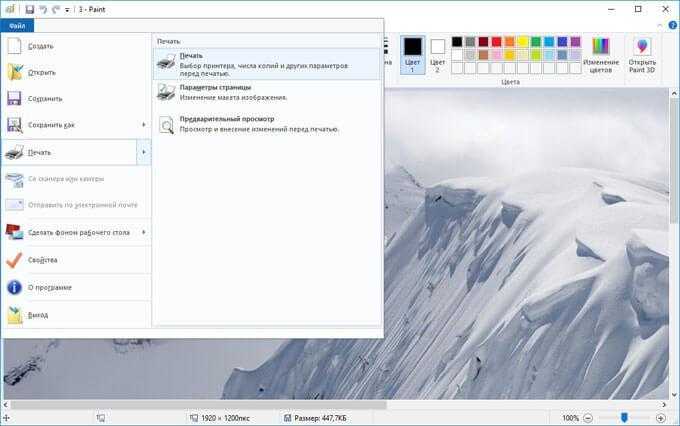
Task: Open the Файл tab
Action: pyautogui.click(x=17, y=26)
